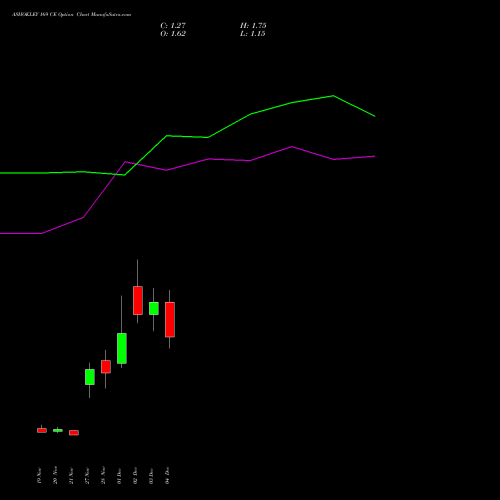Click the low value 'L: 1.15'
The width and height of the screenshot is (500, 500).
point(253,34)
